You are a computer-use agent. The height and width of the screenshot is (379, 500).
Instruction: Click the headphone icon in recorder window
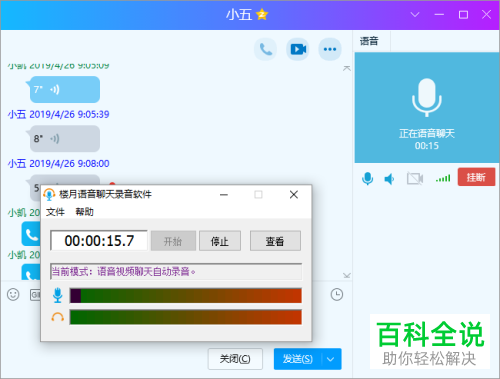pyautogui.click(x=57, y=317)
